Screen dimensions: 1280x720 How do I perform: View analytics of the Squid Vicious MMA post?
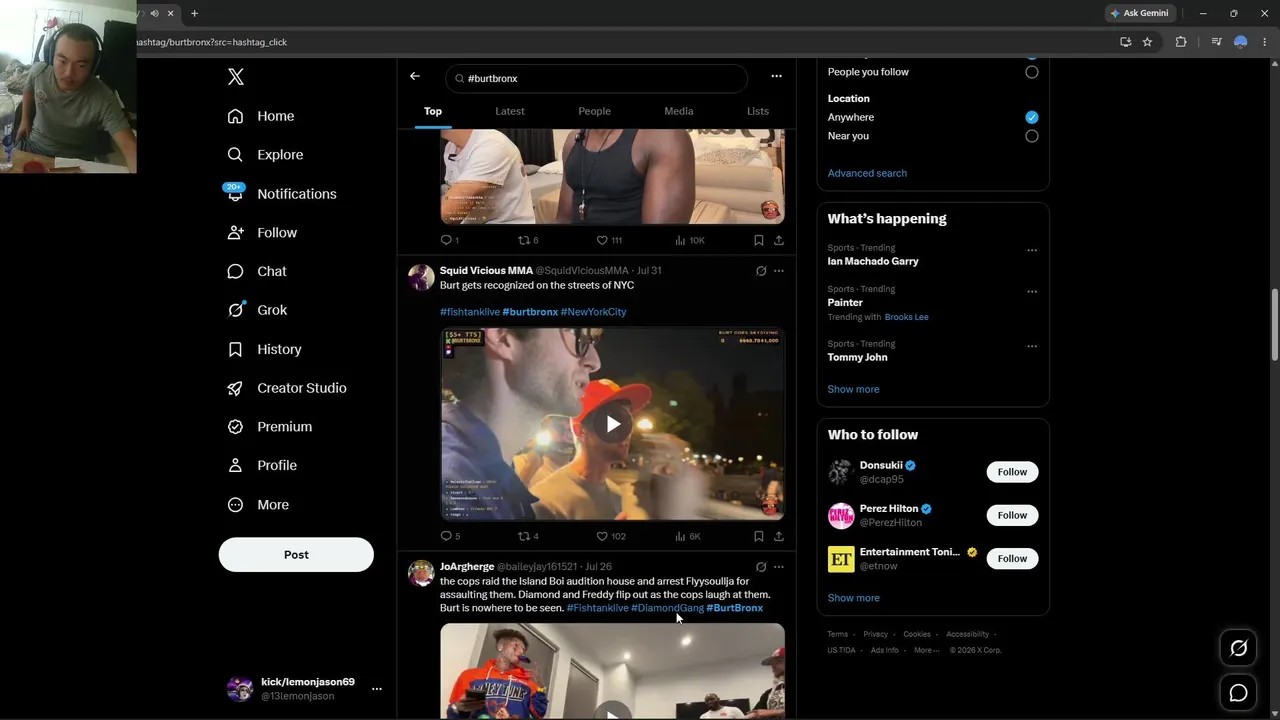[681, 536]
